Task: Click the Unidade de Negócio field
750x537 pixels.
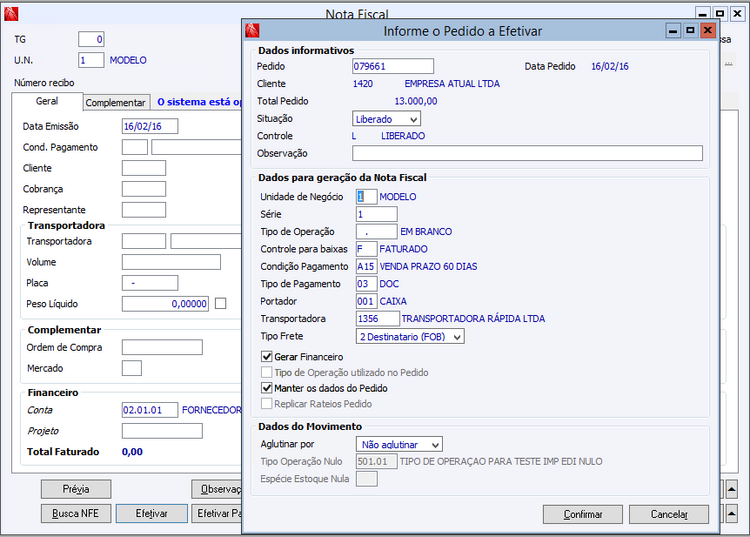Action: pyautogui.click(x=366, y=197)
